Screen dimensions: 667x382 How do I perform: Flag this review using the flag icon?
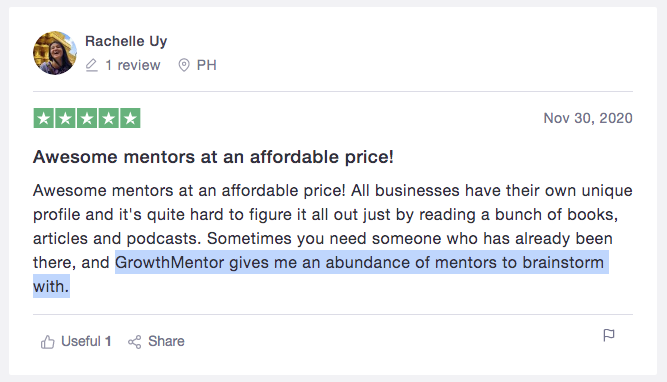click(609, 335)
